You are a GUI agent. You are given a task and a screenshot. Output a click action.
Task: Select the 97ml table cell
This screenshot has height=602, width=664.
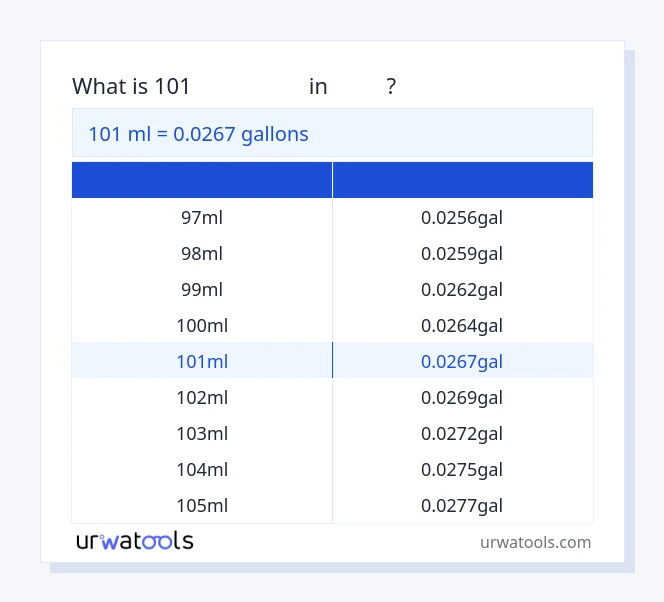(x=202, y=217)
